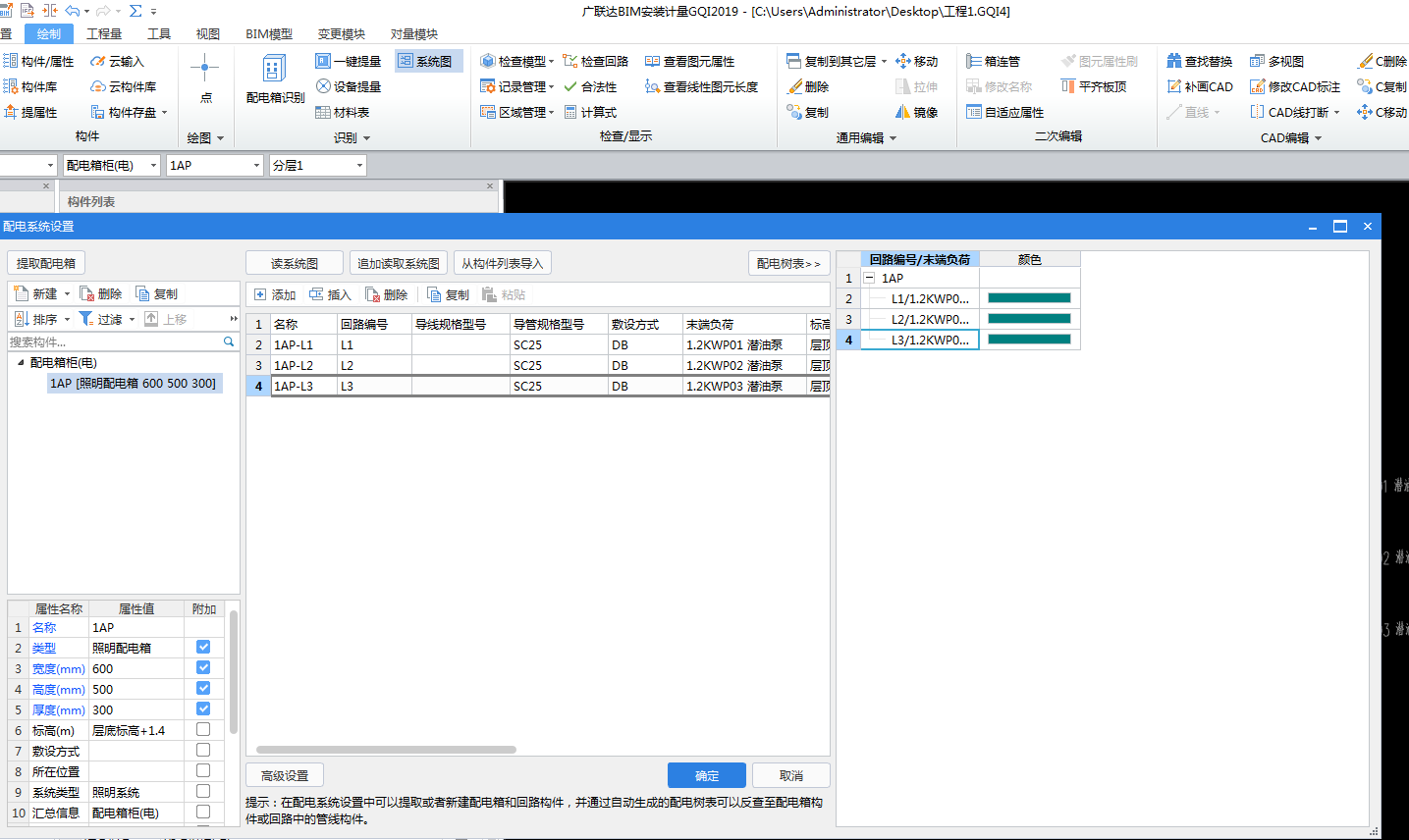Open 高级设置 button

285,775
